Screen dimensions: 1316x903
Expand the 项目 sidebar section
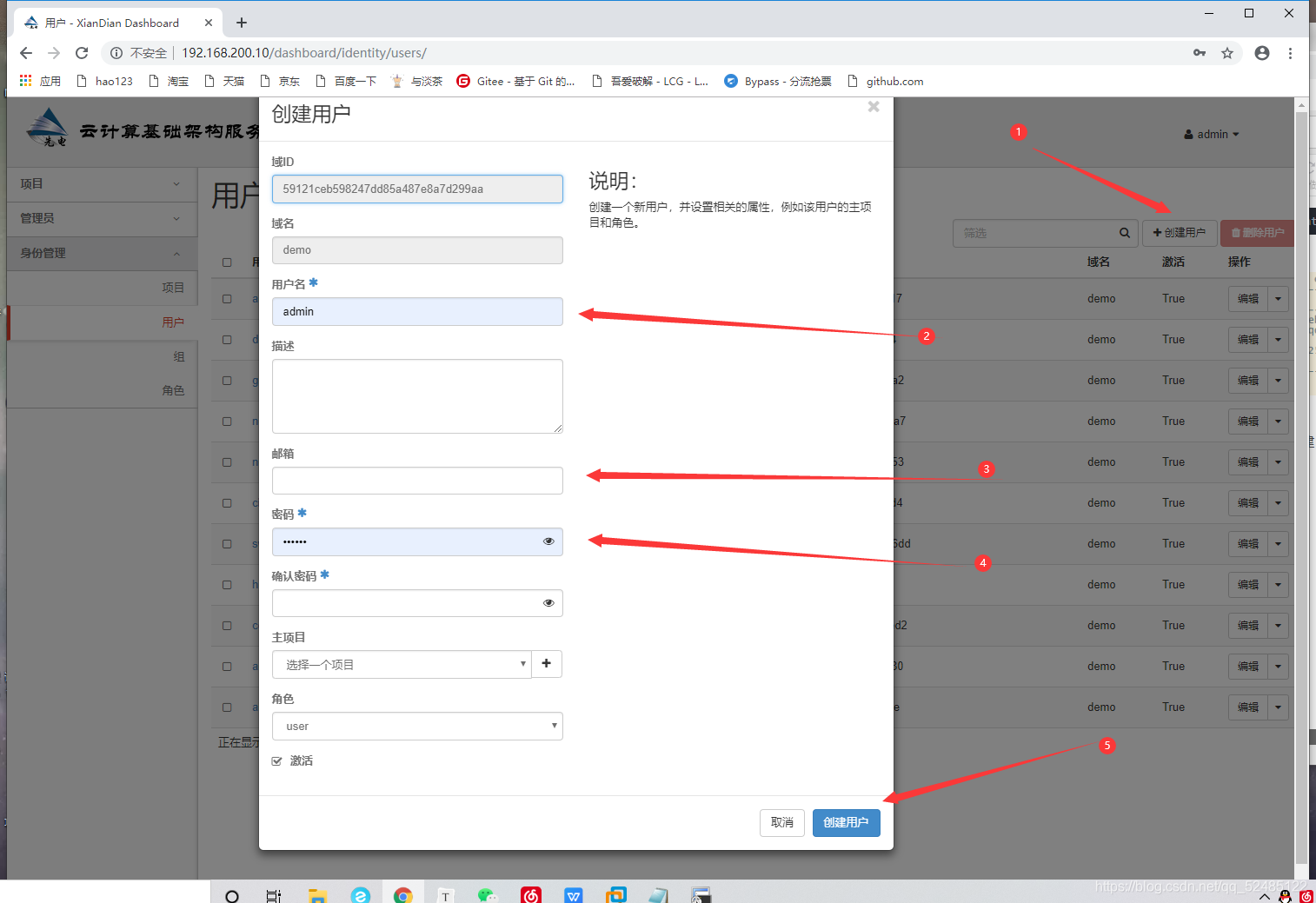[x=102, y=184]
